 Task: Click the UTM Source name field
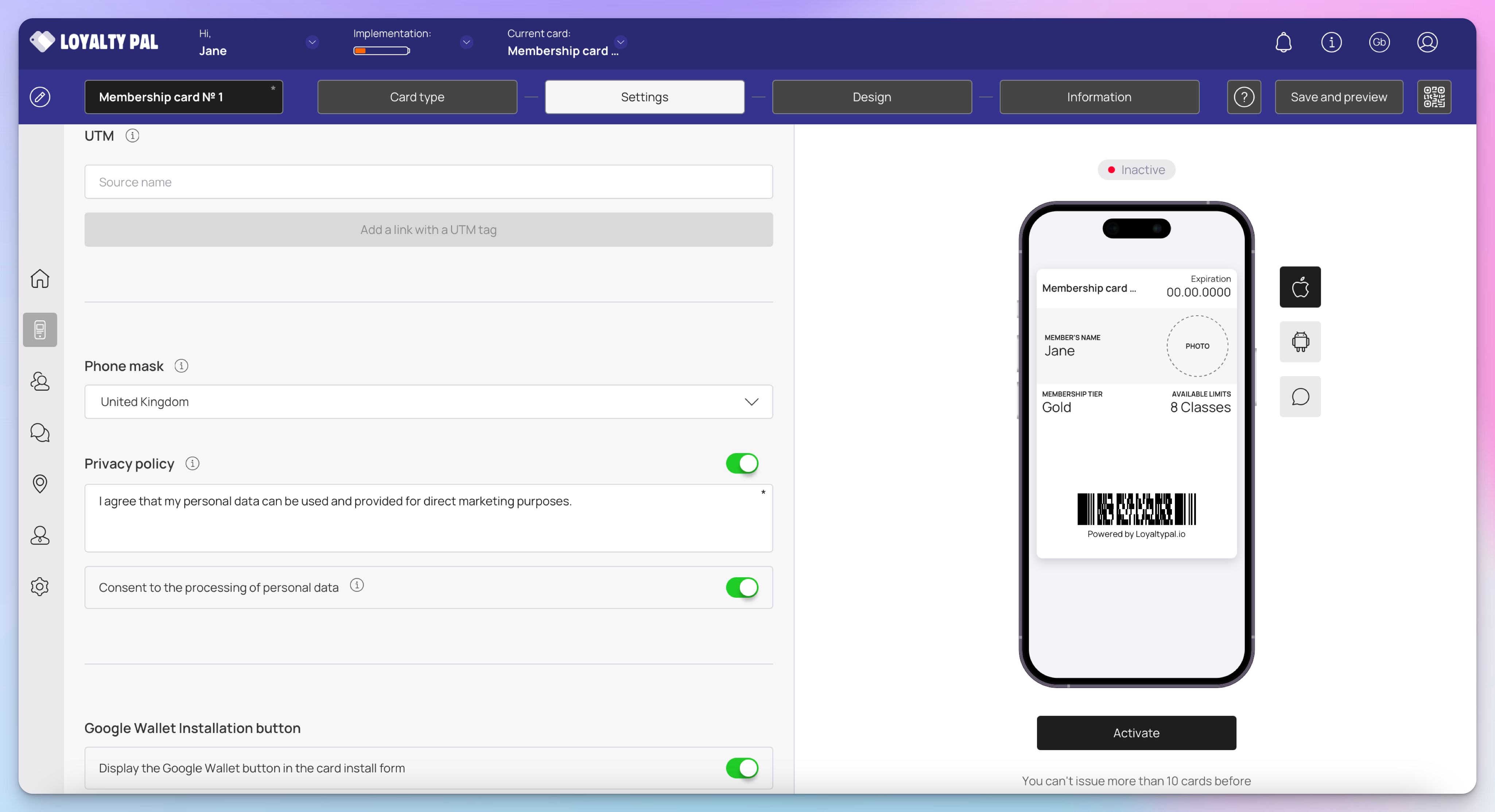[428, 182]
